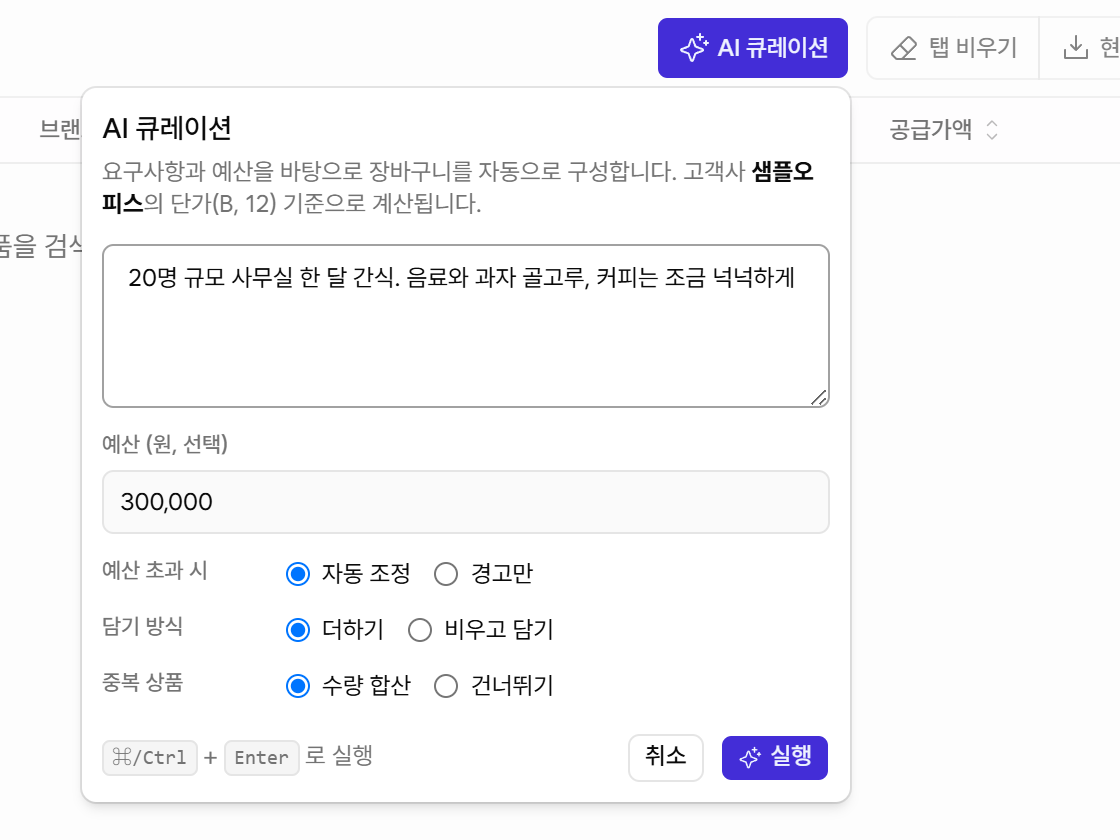
Task: Click the 취소 button
Action: [x=666, y=757]
